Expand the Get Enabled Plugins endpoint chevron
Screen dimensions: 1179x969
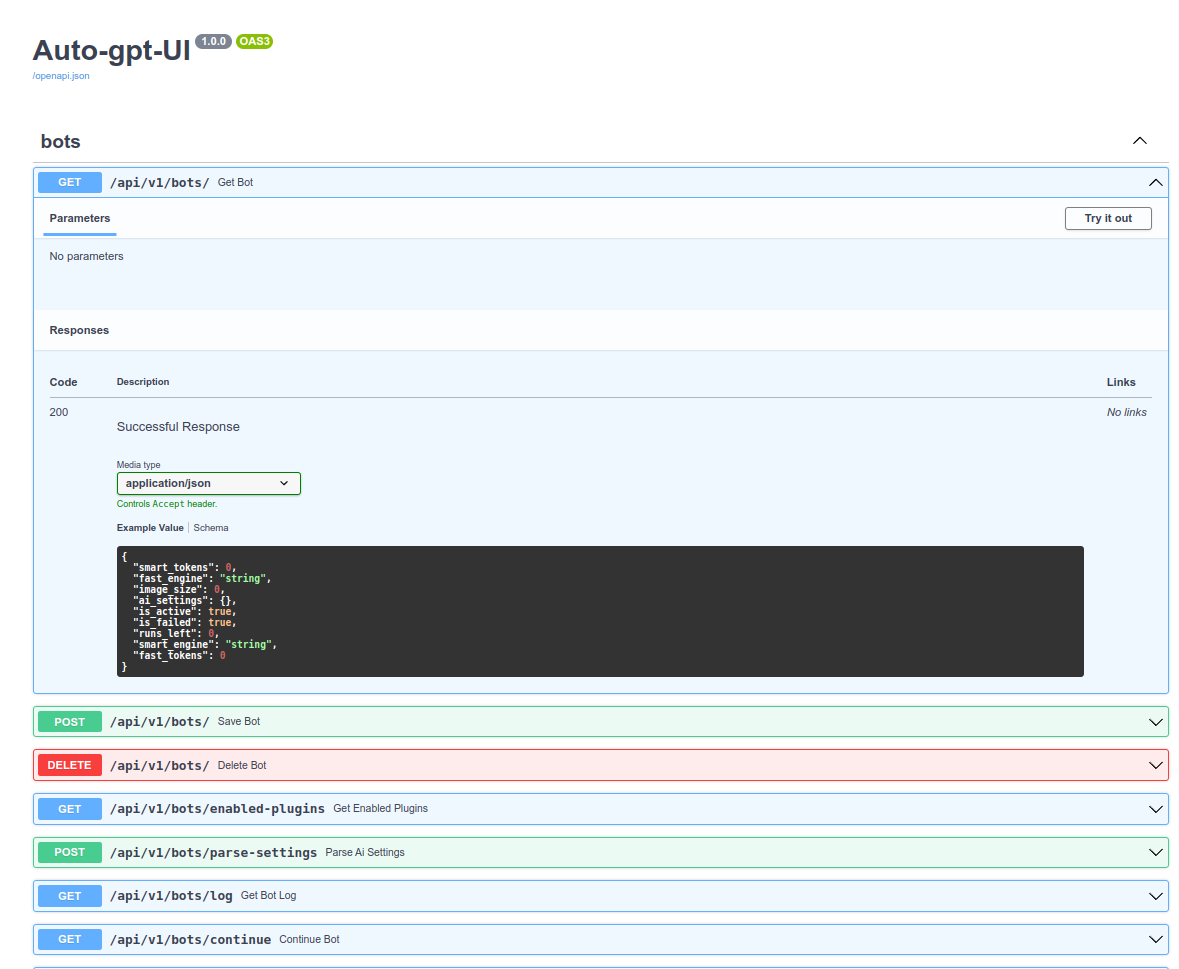coord(1156,809)
